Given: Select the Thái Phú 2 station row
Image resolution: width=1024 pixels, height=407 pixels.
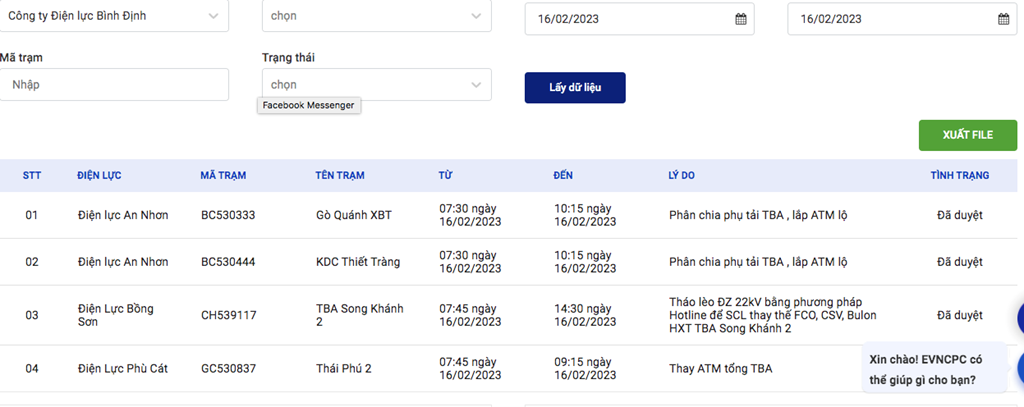Looking at the screenshot, I should [x=343, y=369].
